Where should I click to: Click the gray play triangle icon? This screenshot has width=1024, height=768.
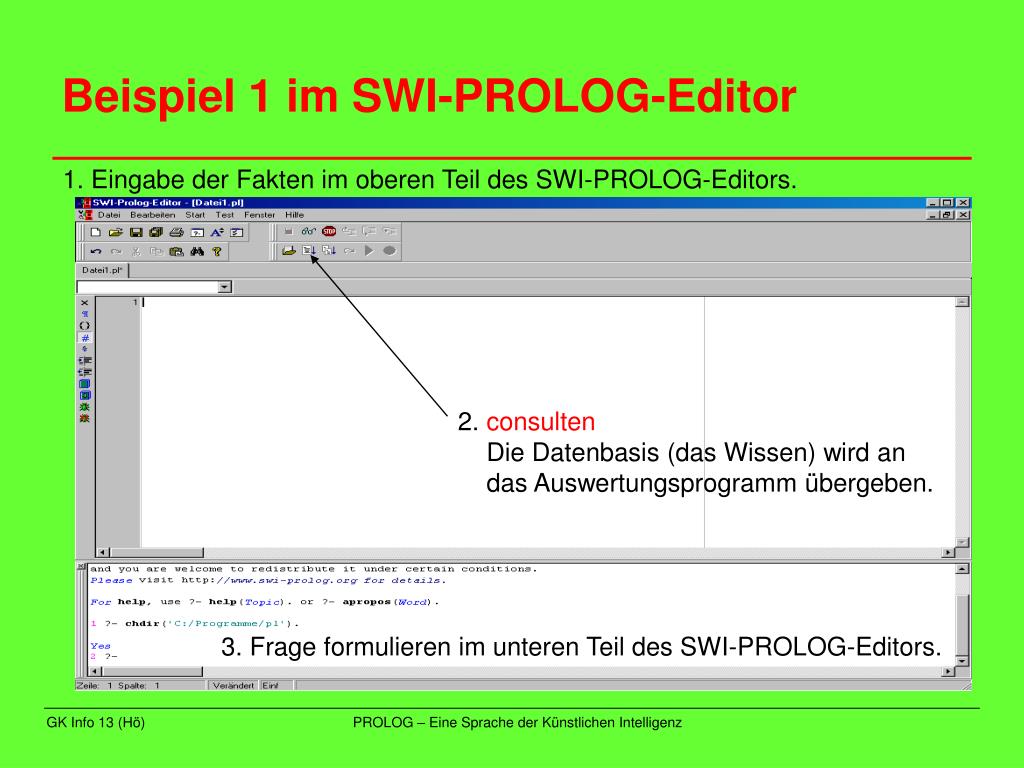click(369, 251)
